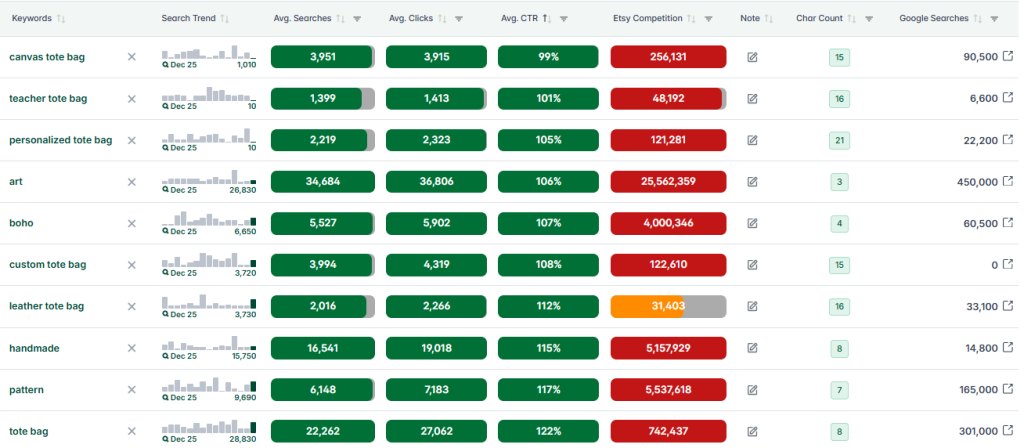The width and height of the screenshot is (1024, 448).
Task: Edit note for 'teacher tote bag'
Action: [752, 99]
